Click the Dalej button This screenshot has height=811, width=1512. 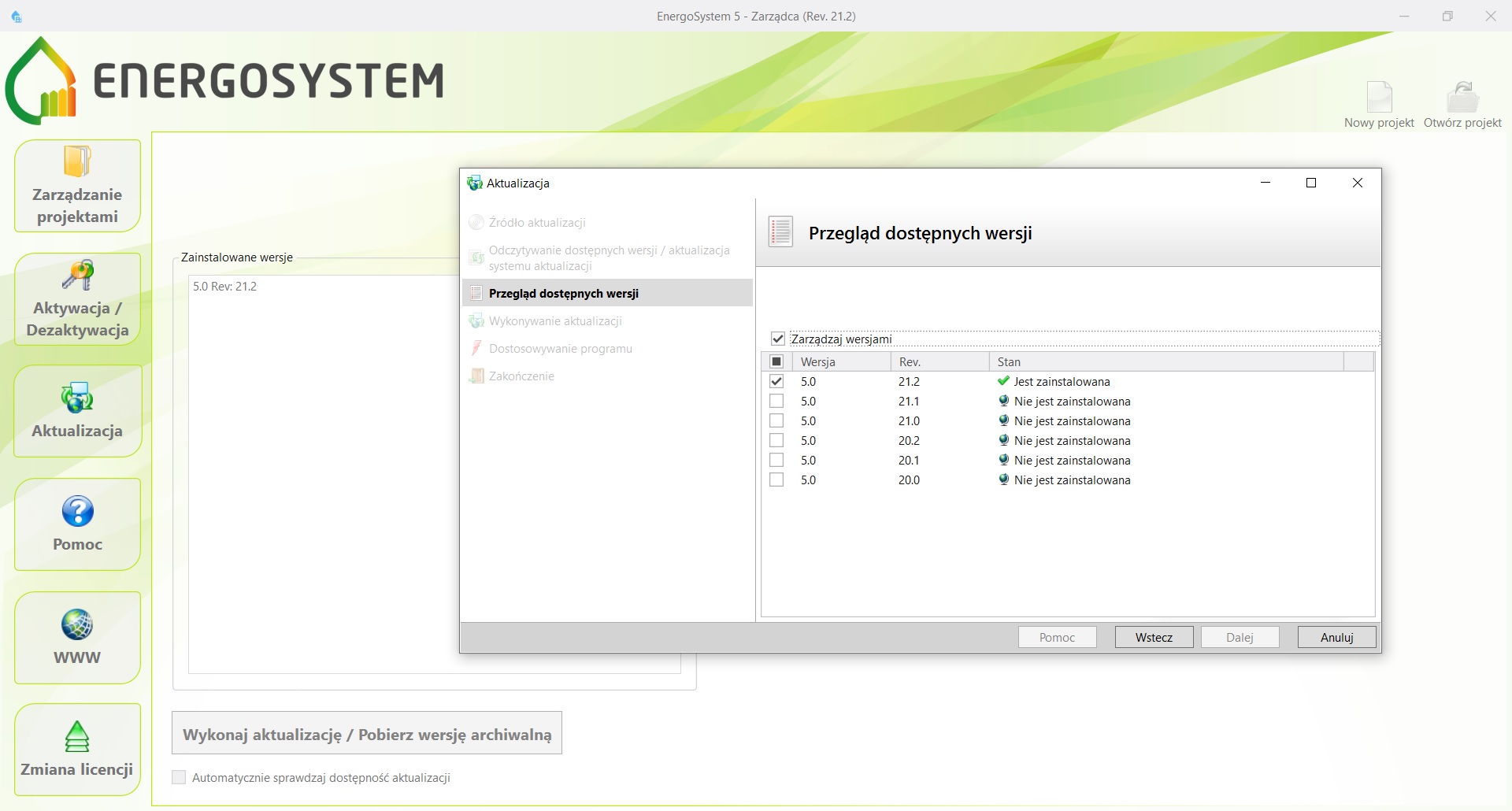(1240, 637)
